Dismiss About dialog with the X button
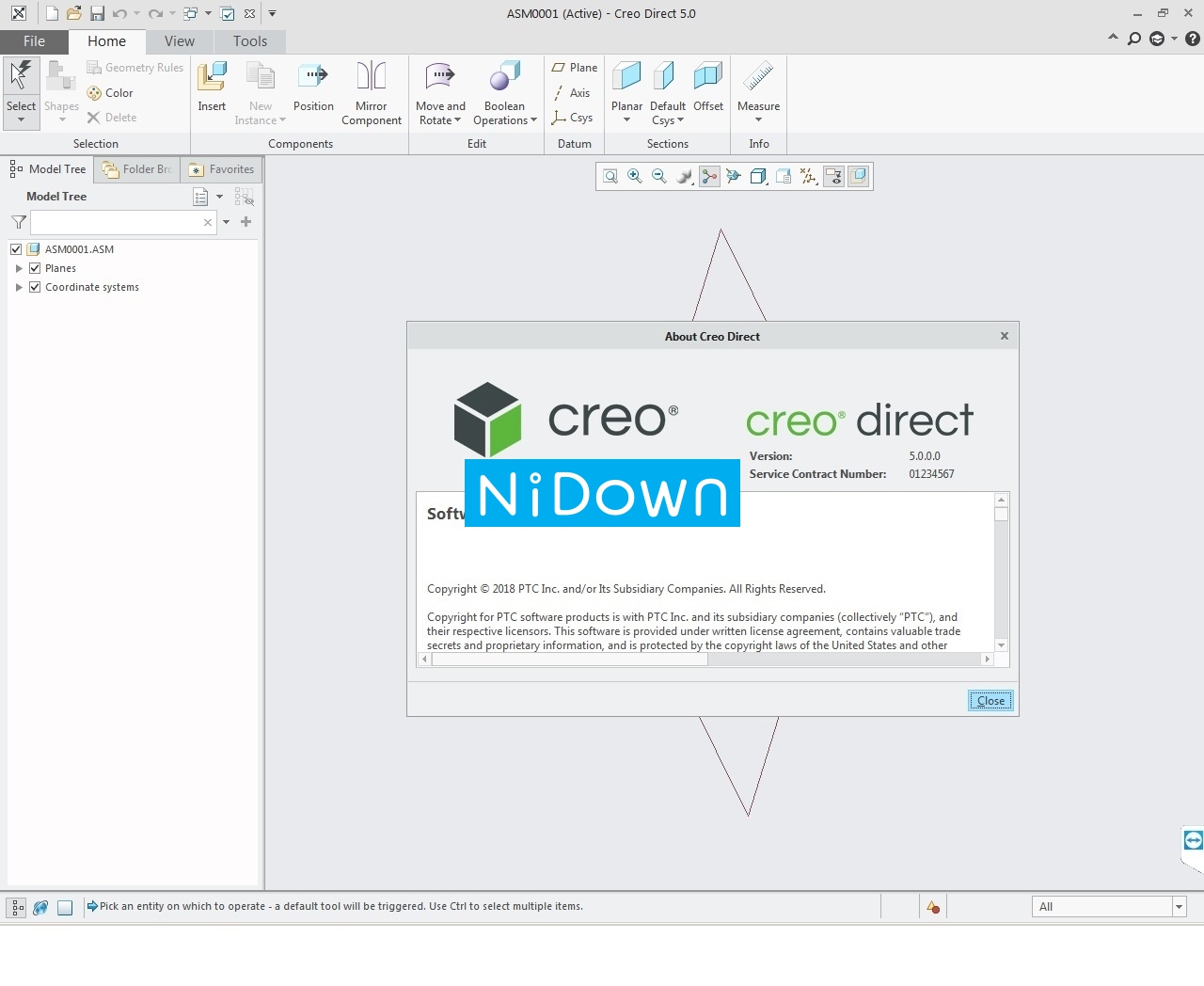Viewport: 1204px width, 986px height. point(1005,336)
